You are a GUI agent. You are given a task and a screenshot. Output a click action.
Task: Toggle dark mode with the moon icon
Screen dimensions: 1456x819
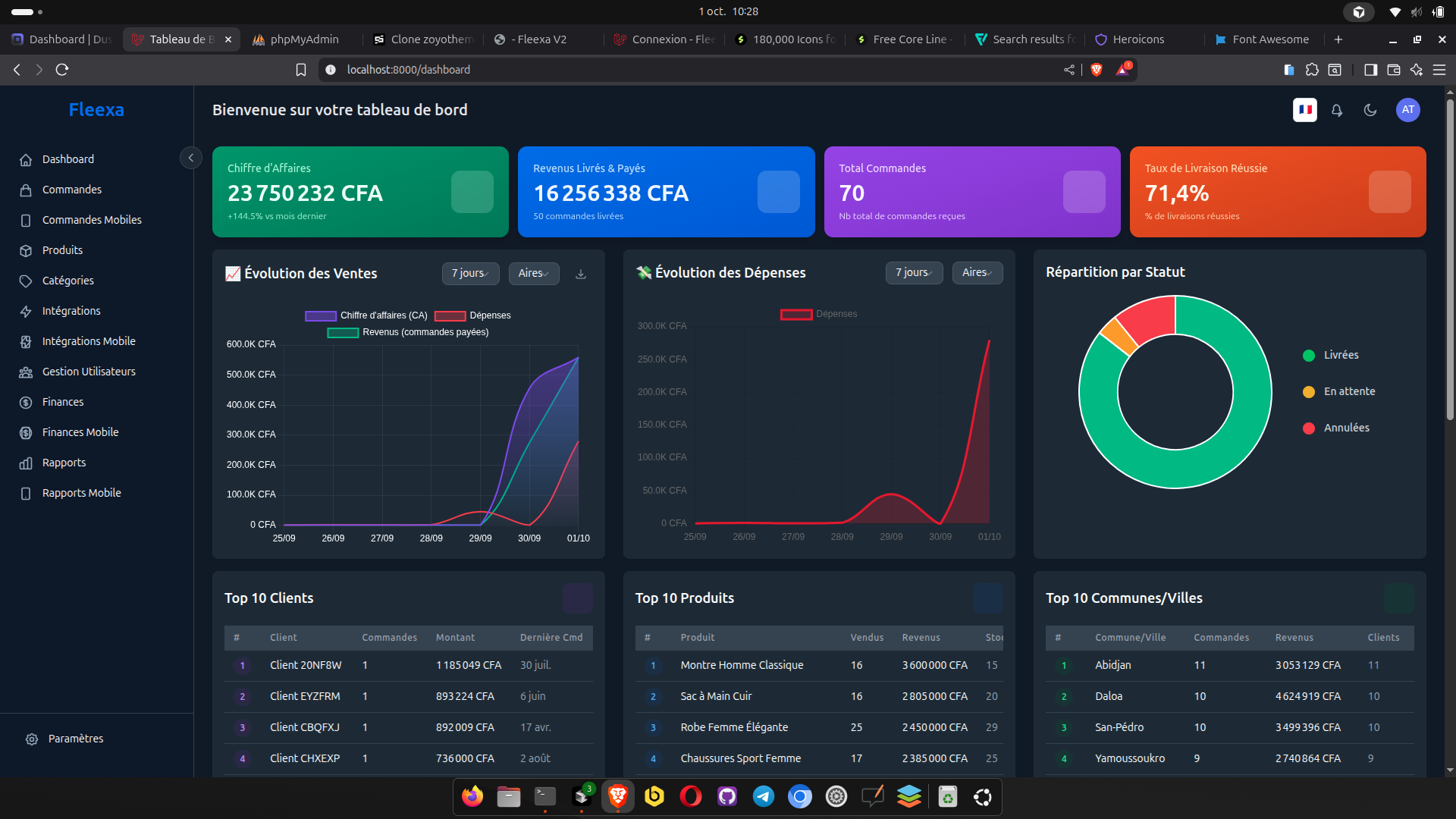pyautogui.click(x=1370, y=110)
